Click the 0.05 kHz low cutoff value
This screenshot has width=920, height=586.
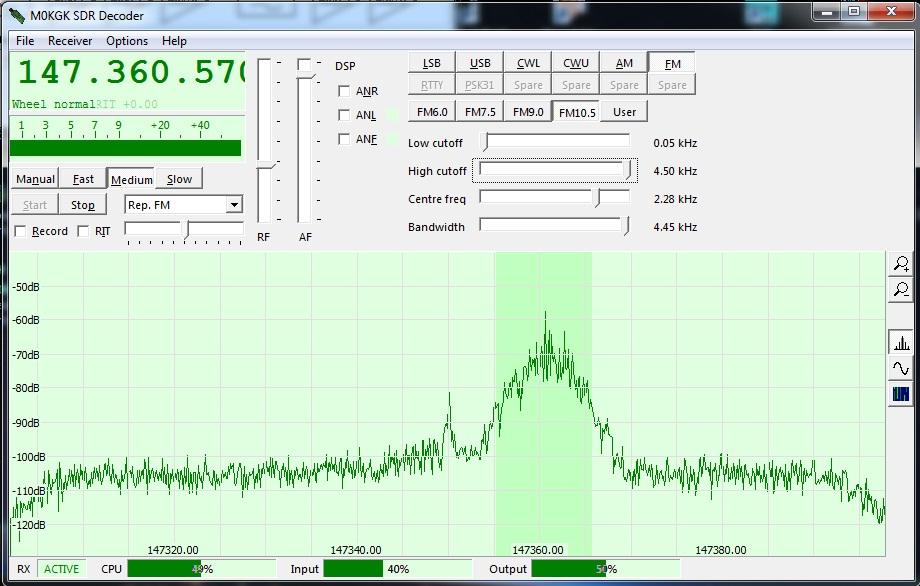(x=675, y=143)
